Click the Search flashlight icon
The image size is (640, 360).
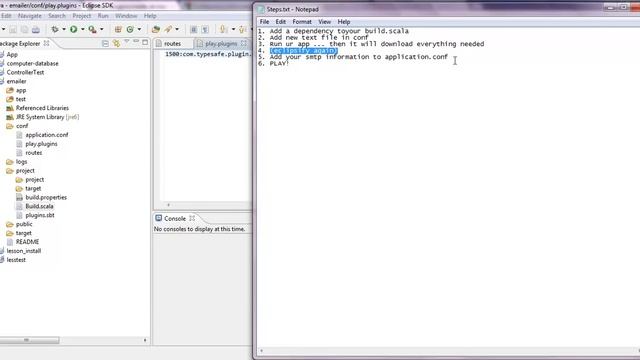(x=168, y=29)
